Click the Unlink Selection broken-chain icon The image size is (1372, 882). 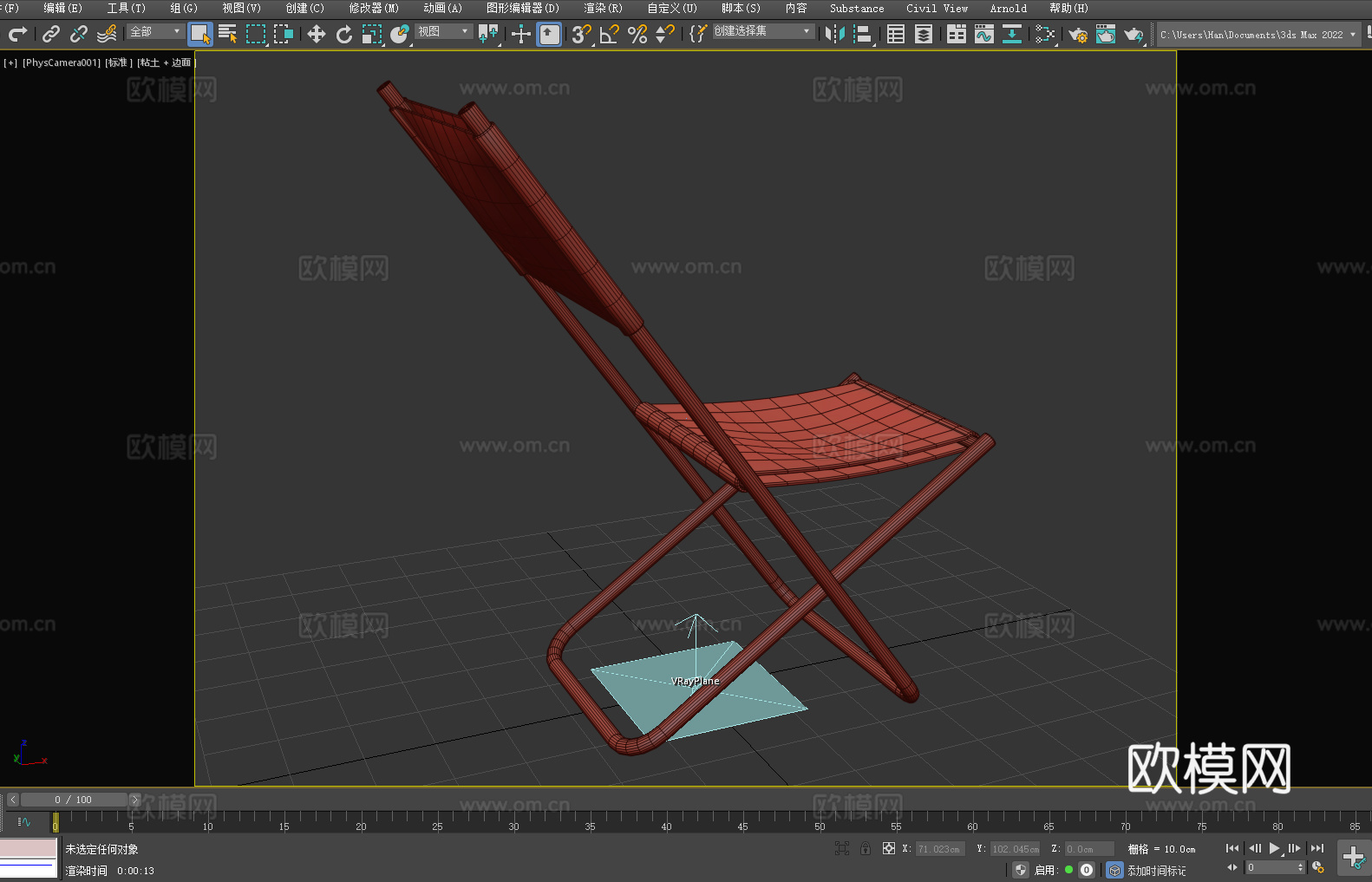[79, 34]
